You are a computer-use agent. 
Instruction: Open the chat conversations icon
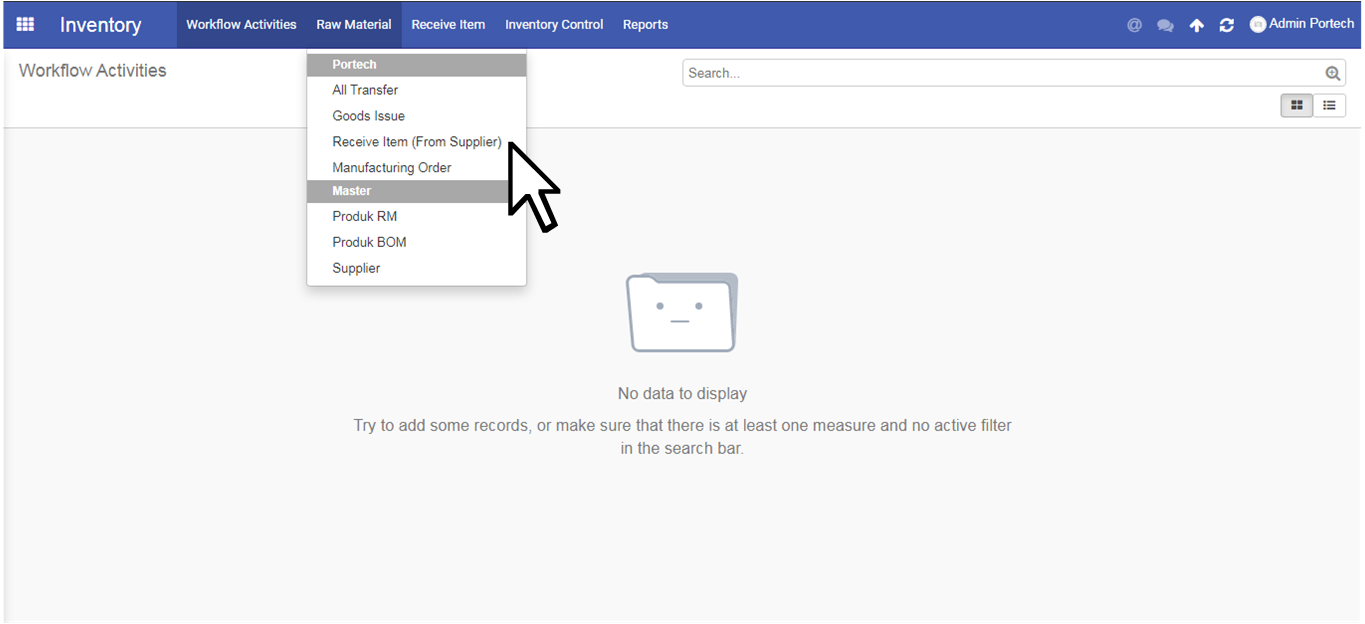[x=1165, y=25]
